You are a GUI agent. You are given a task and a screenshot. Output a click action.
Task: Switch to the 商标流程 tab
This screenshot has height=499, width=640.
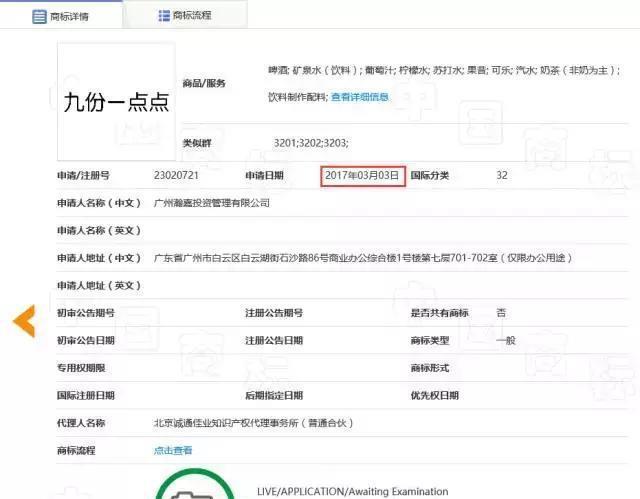[x=185, y=16]
